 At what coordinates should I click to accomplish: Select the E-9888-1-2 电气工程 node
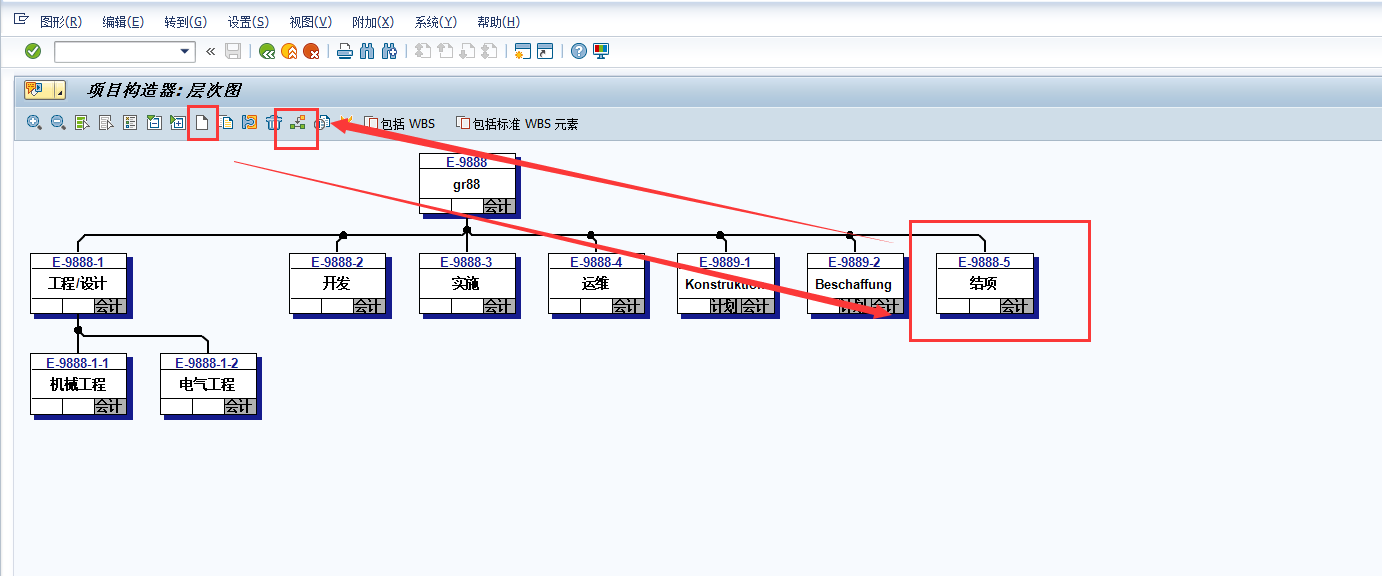click(x=208, y=384)
